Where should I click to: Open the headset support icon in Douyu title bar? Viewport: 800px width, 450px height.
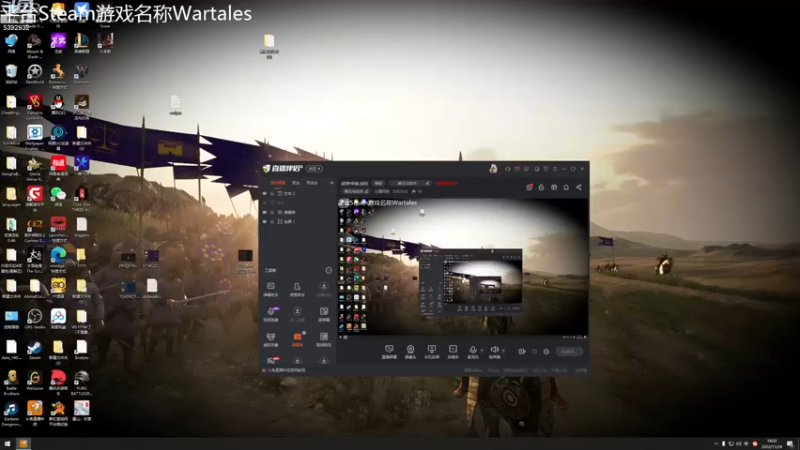[x=507, y=169]
